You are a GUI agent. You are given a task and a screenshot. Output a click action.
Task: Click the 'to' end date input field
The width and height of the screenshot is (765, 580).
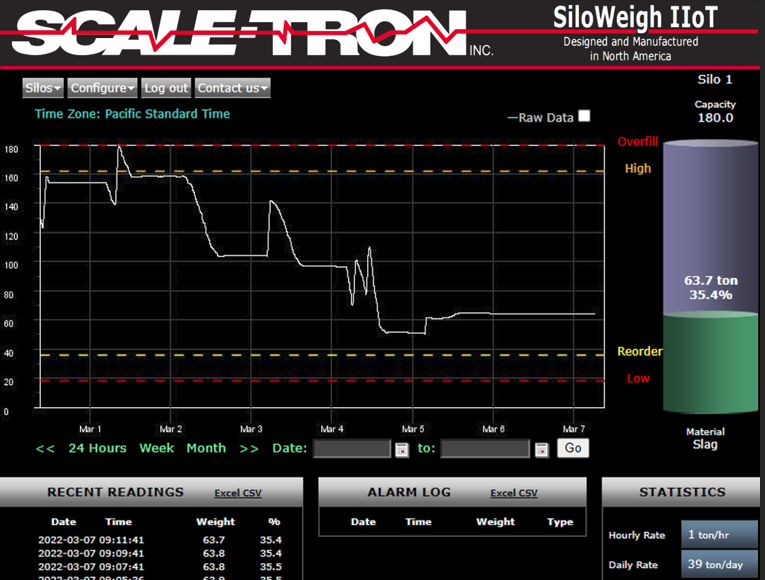tap(485, 448)
